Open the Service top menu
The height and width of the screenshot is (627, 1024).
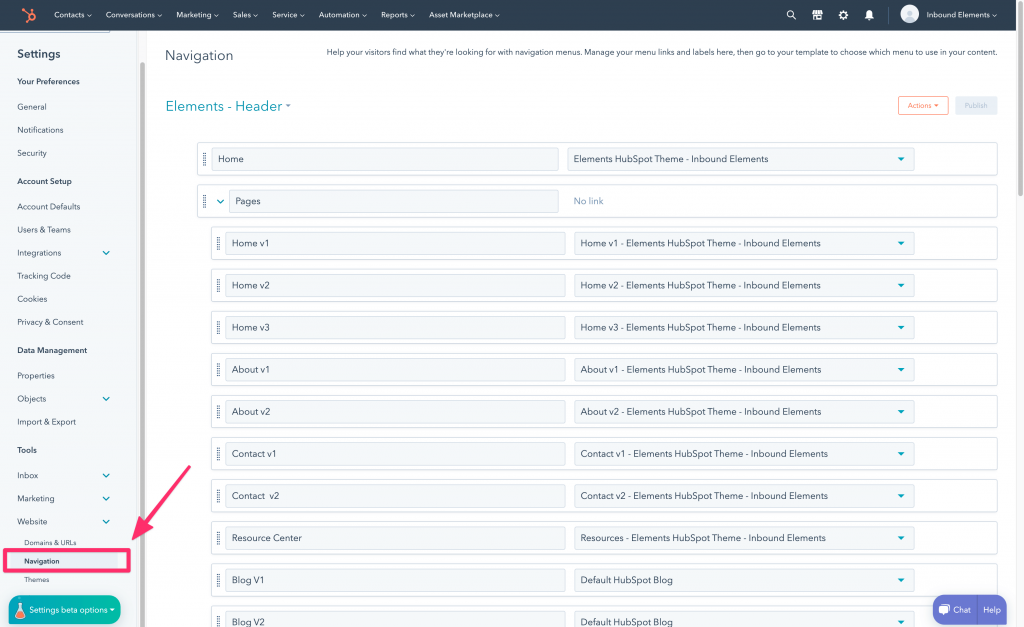[288, 14]
